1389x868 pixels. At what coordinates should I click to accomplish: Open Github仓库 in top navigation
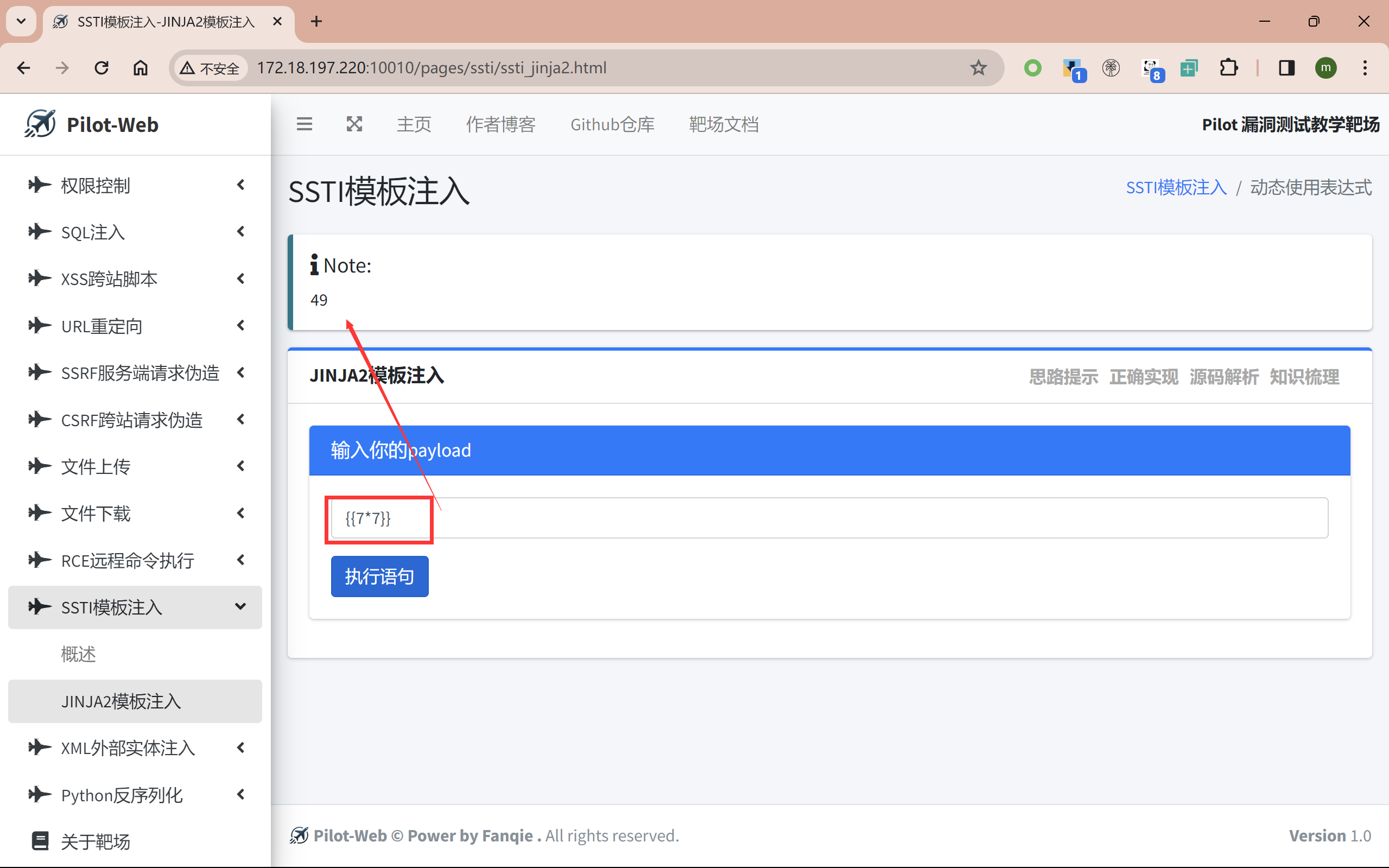pos(612,124)
